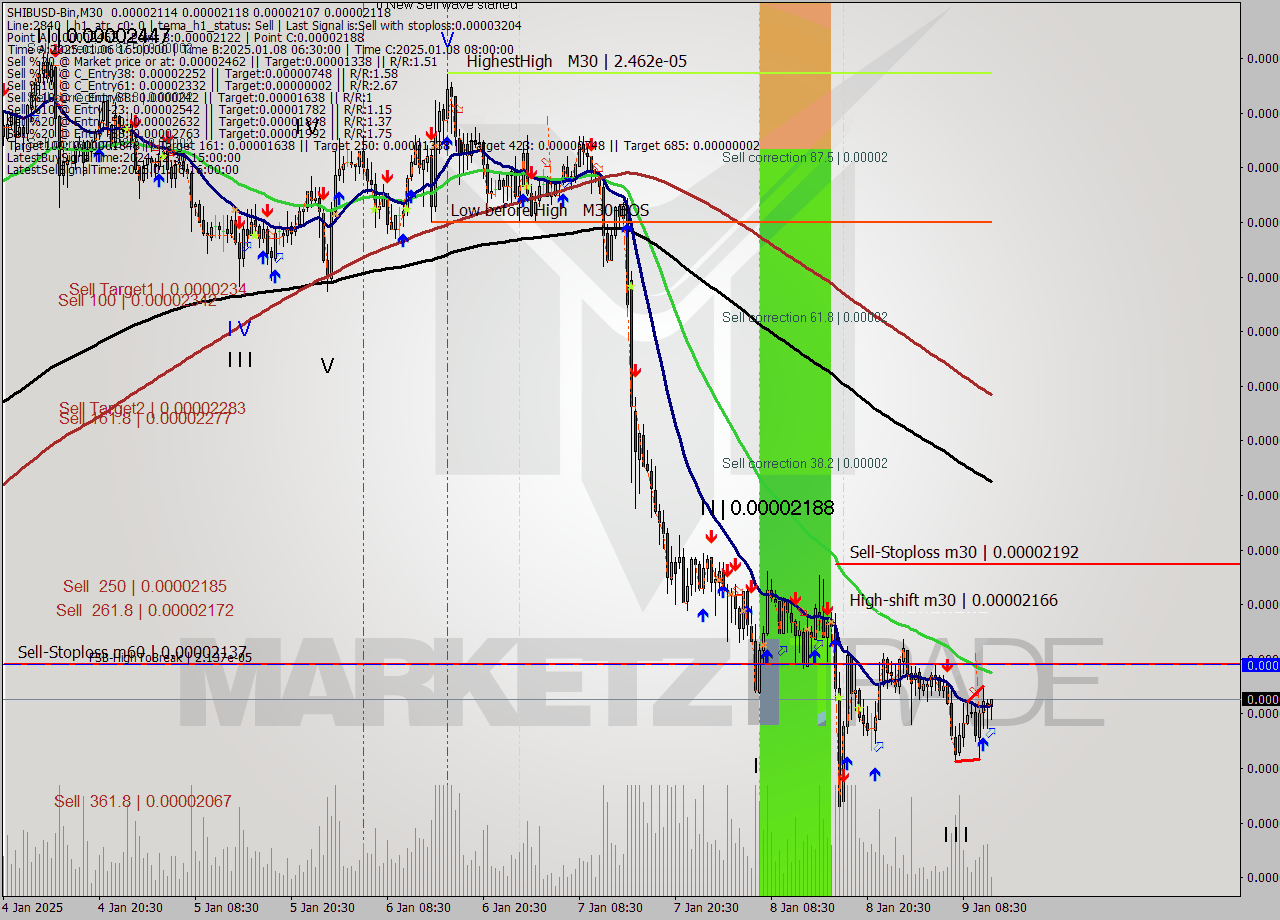This screenshot has width=1280, height=920.
Task: Click the orange zone atop the green band
Action: coord(795,75)
